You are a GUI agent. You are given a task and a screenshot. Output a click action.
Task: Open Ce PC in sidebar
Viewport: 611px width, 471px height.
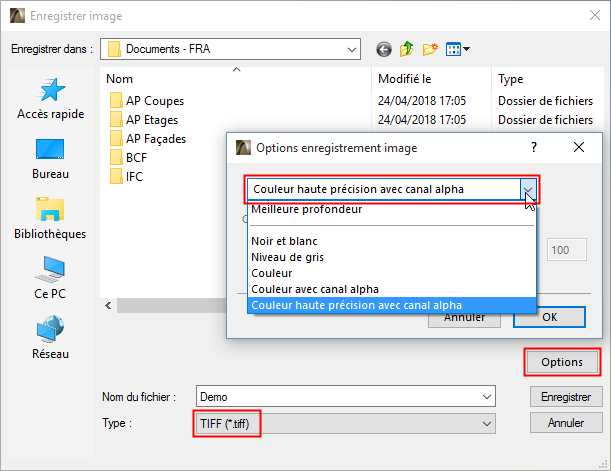50,278
